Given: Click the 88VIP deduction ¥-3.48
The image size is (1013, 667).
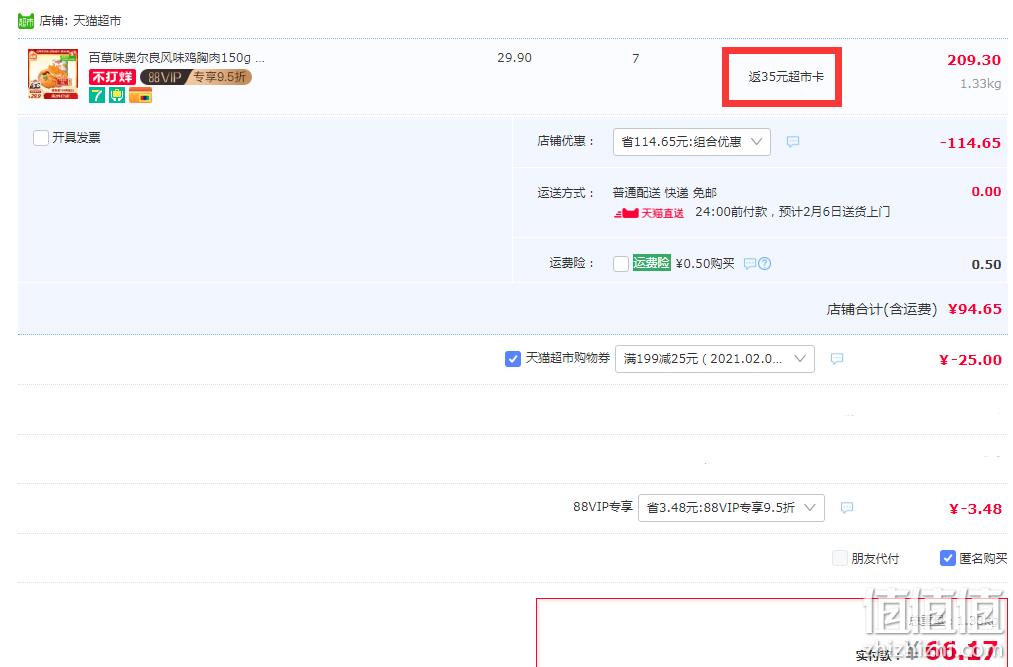Looking at the screenshot, I should click(976, 509).
